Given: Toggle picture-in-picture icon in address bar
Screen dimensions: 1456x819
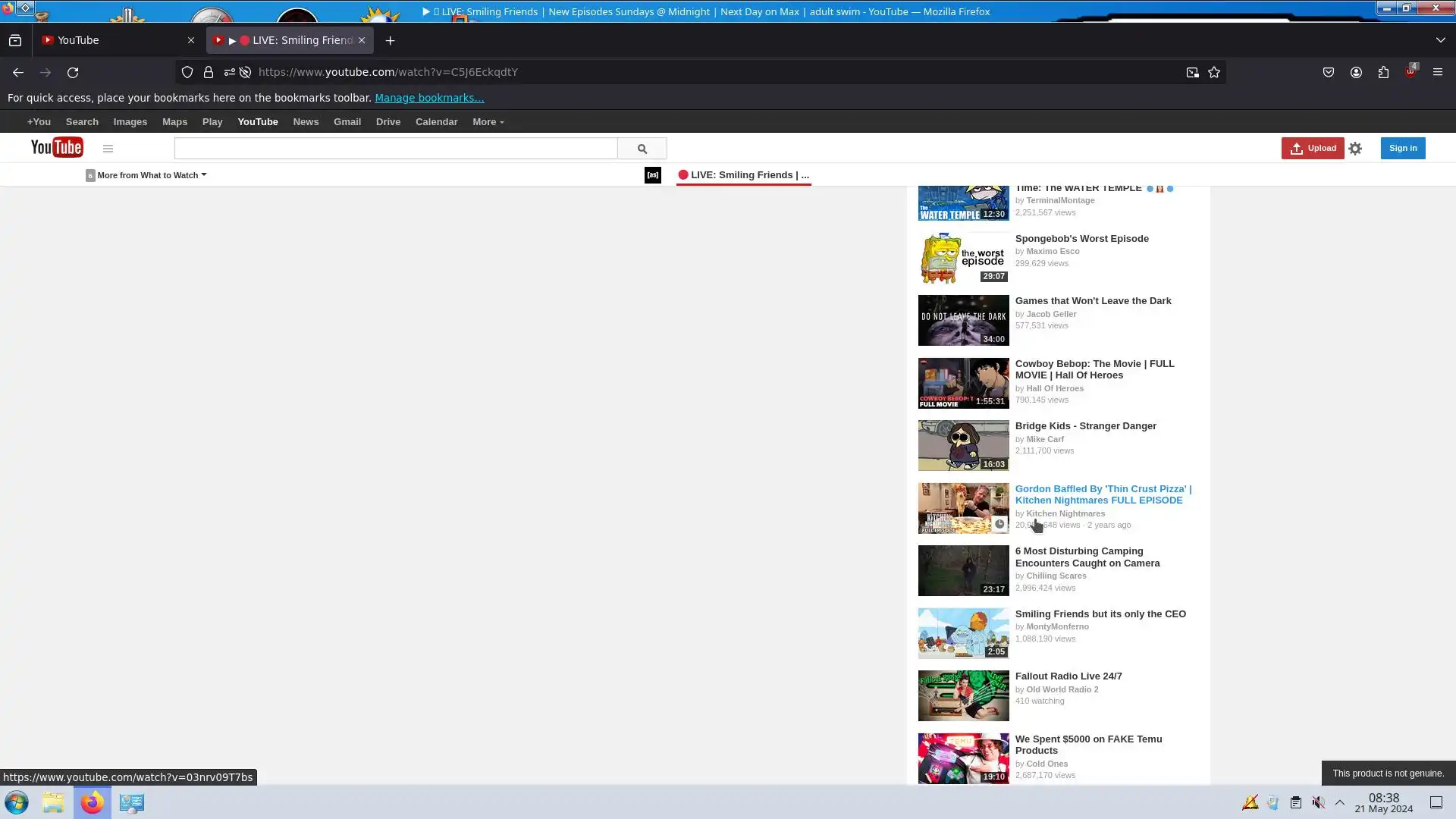Looking at the screenshot, I should [x=1192, y=72].
